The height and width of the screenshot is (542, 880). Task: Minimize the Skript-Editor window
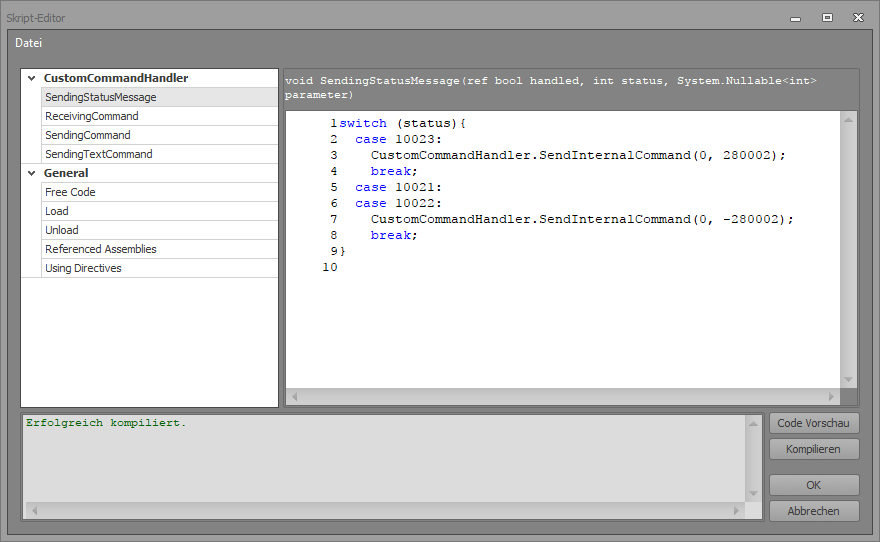coord(795,18)
